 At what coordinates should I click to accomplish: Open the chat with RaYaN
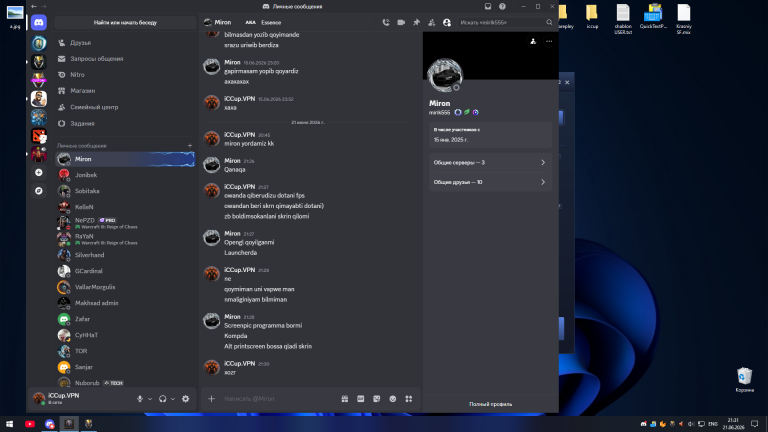[125, 239]
